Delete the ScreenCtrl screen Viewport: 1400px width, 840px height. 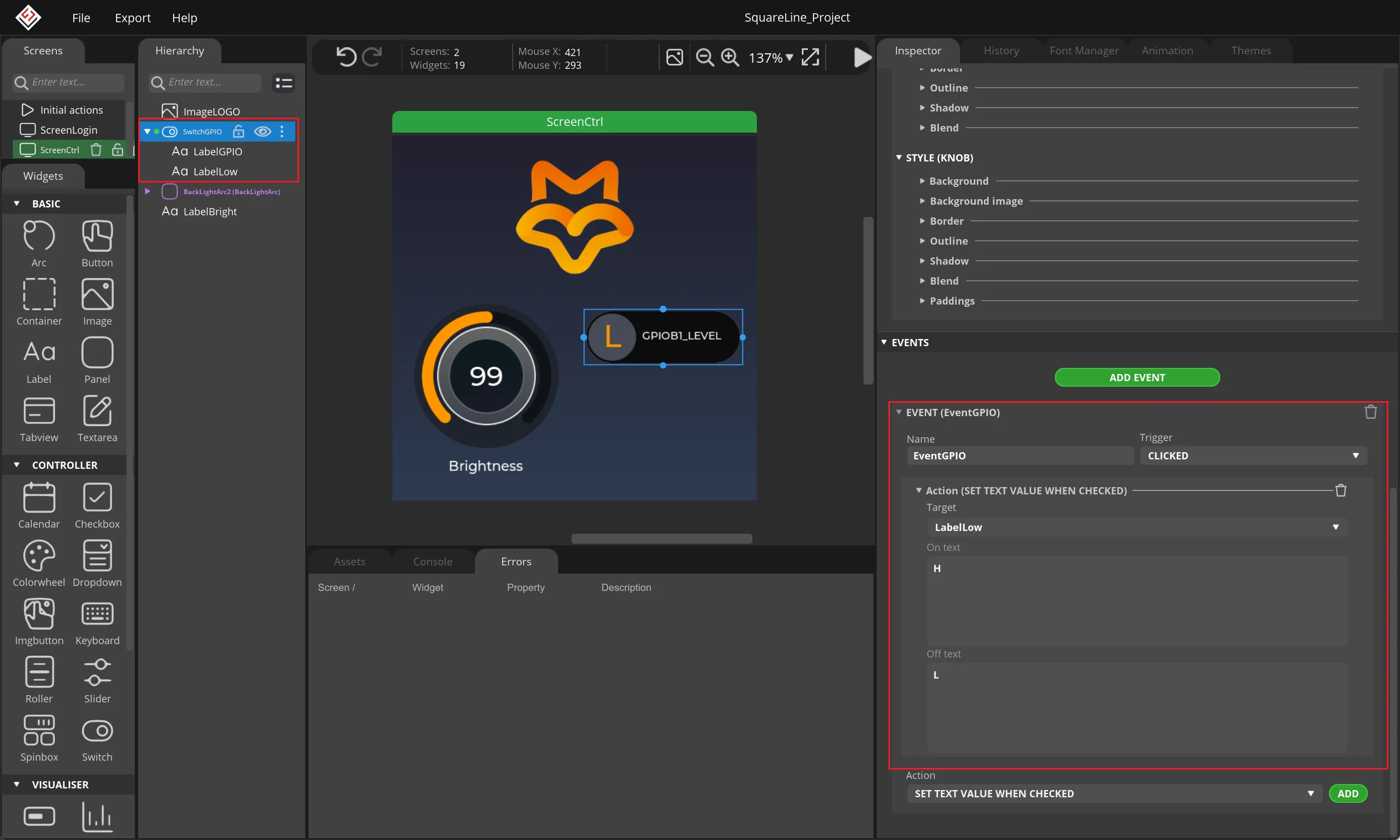click(x=96, y=150)
